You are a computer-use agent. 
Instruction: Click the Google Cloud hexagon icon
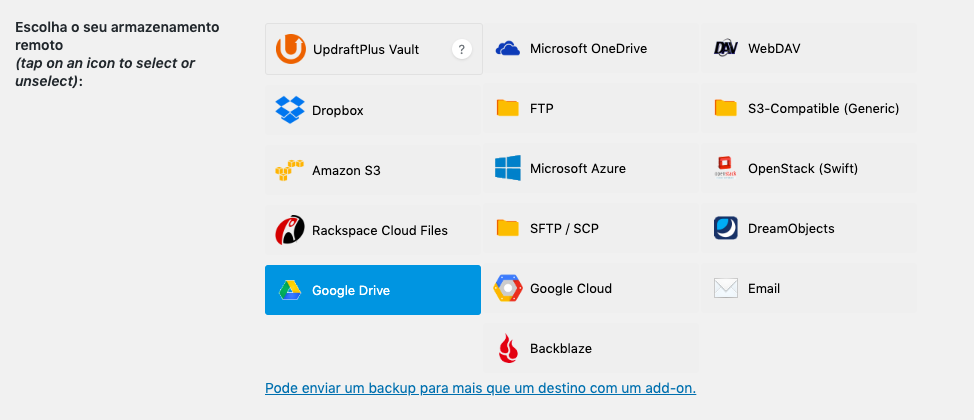pos(507,288)
